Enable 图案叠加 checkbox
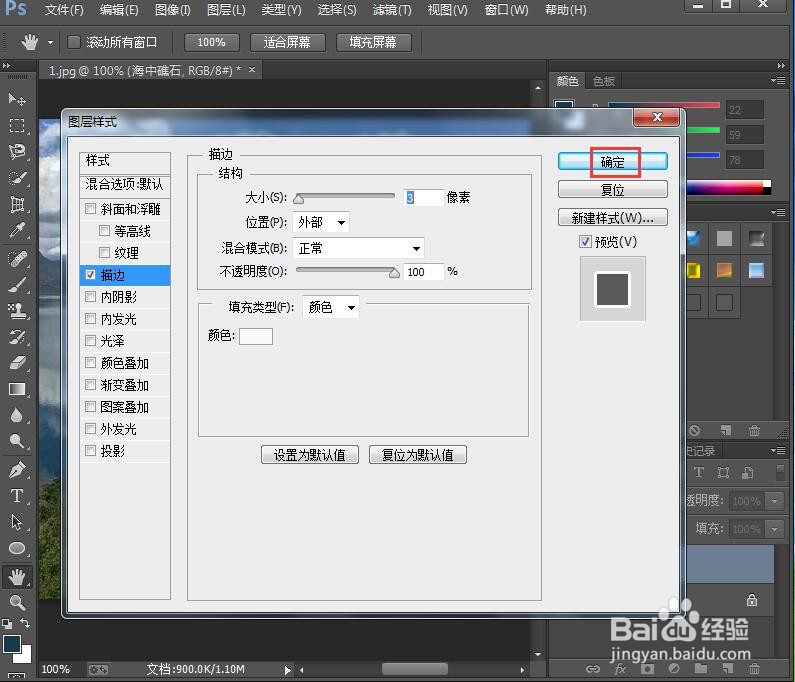The height and width of the screenshot is (682, 795). pyautogui.click(x=91, y=407)
